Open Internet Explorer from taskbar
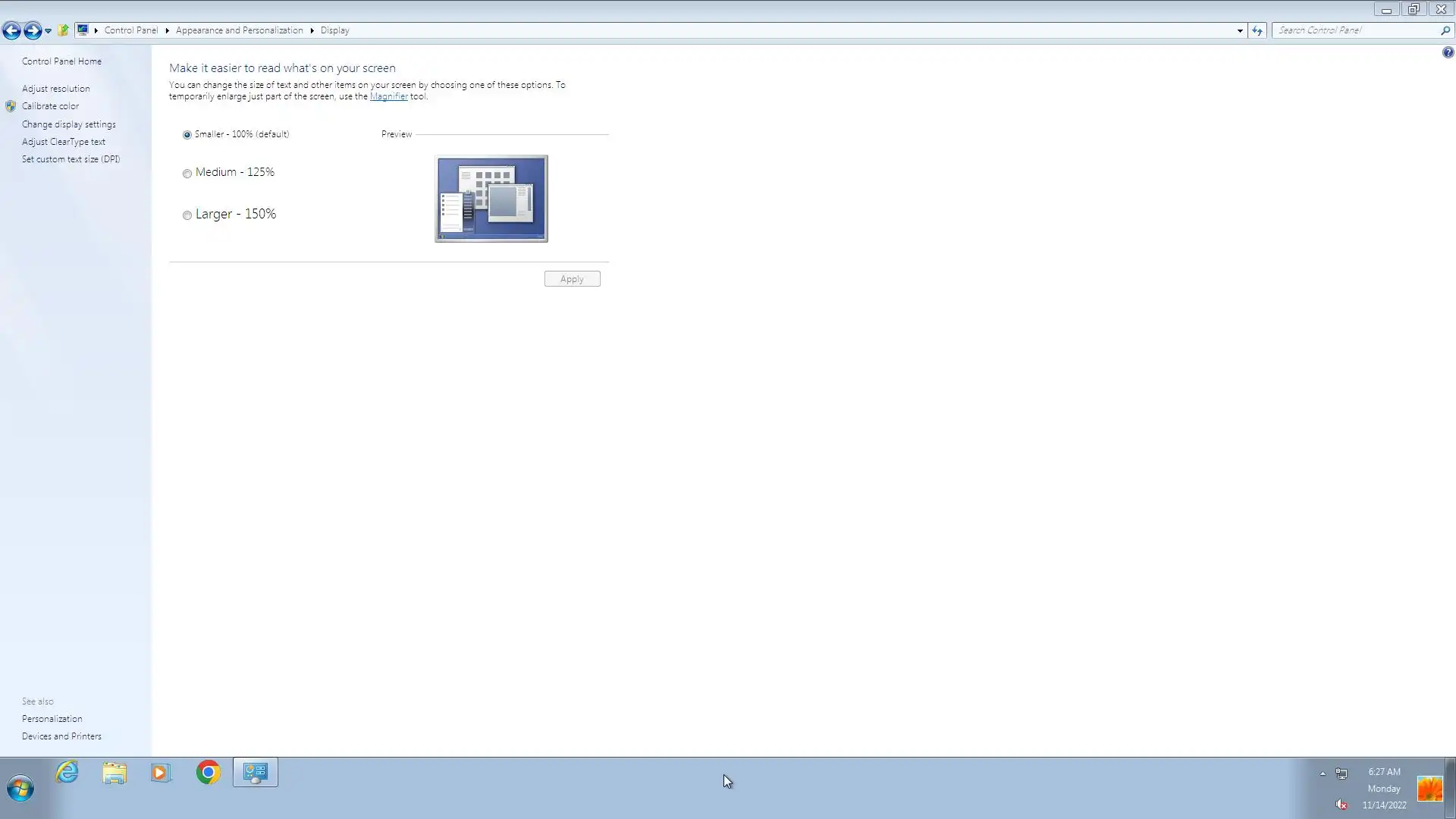The width and height of the screenshot is (1456, 819). click(67, 773)
